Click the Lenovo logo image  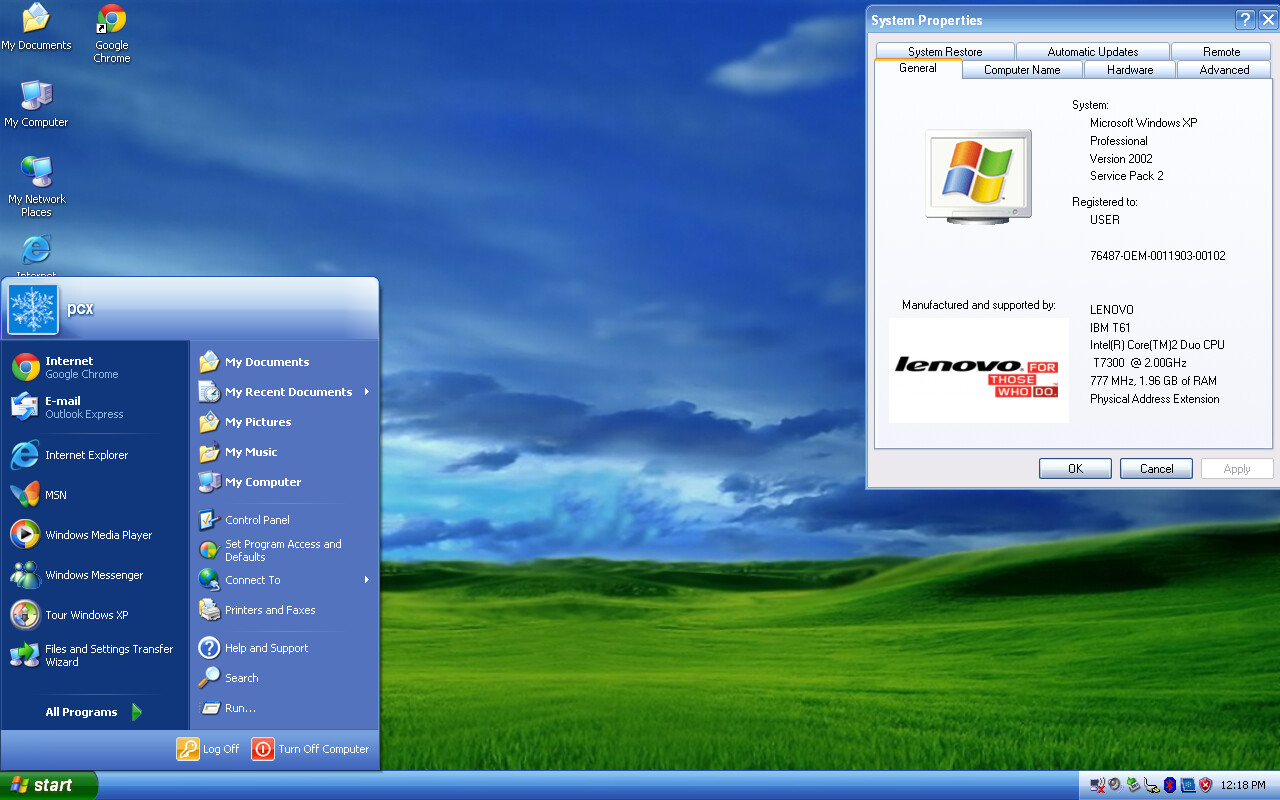(x=978, y=370)
